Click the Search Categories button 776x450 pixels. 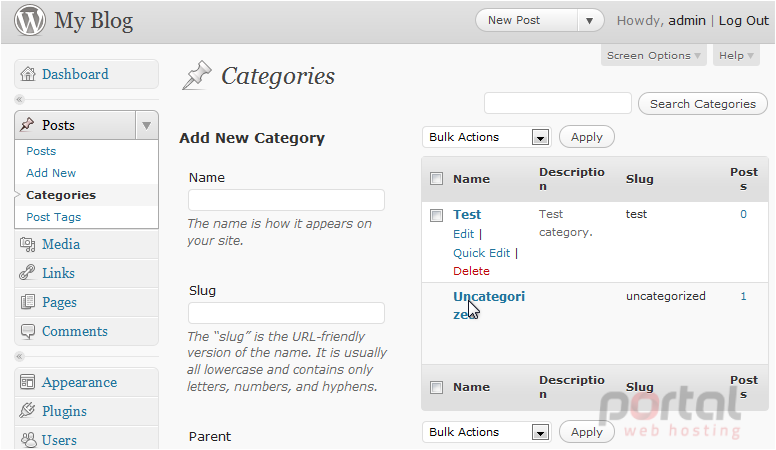pyautogui.click(x=703, y=104)
